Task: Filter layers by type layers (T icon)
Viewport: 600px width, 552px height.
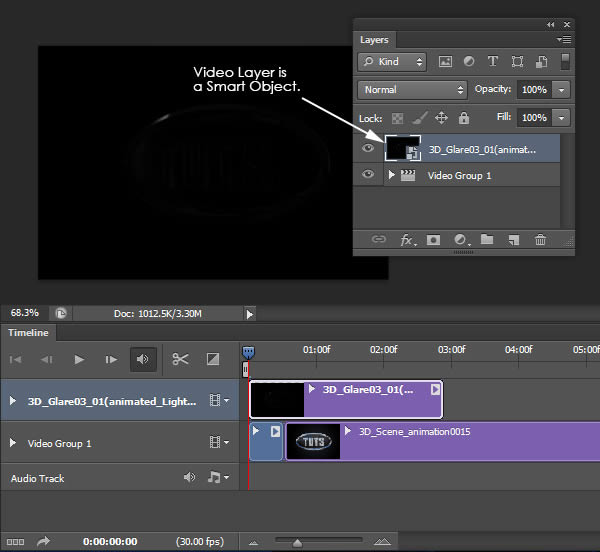Action: click(493, 61)
